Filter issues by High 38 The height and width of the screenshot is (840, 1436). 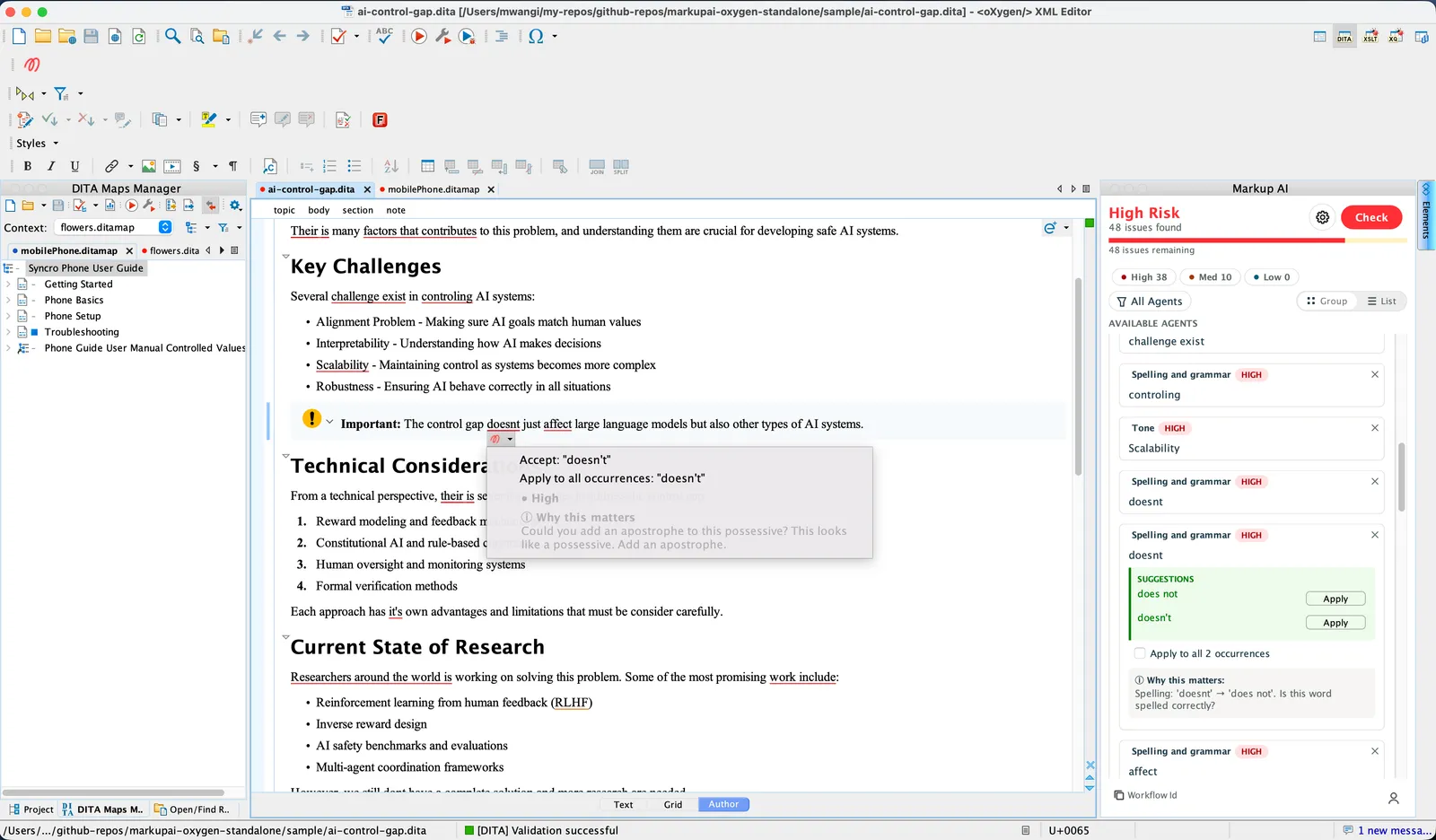[x=1143, y=277]
